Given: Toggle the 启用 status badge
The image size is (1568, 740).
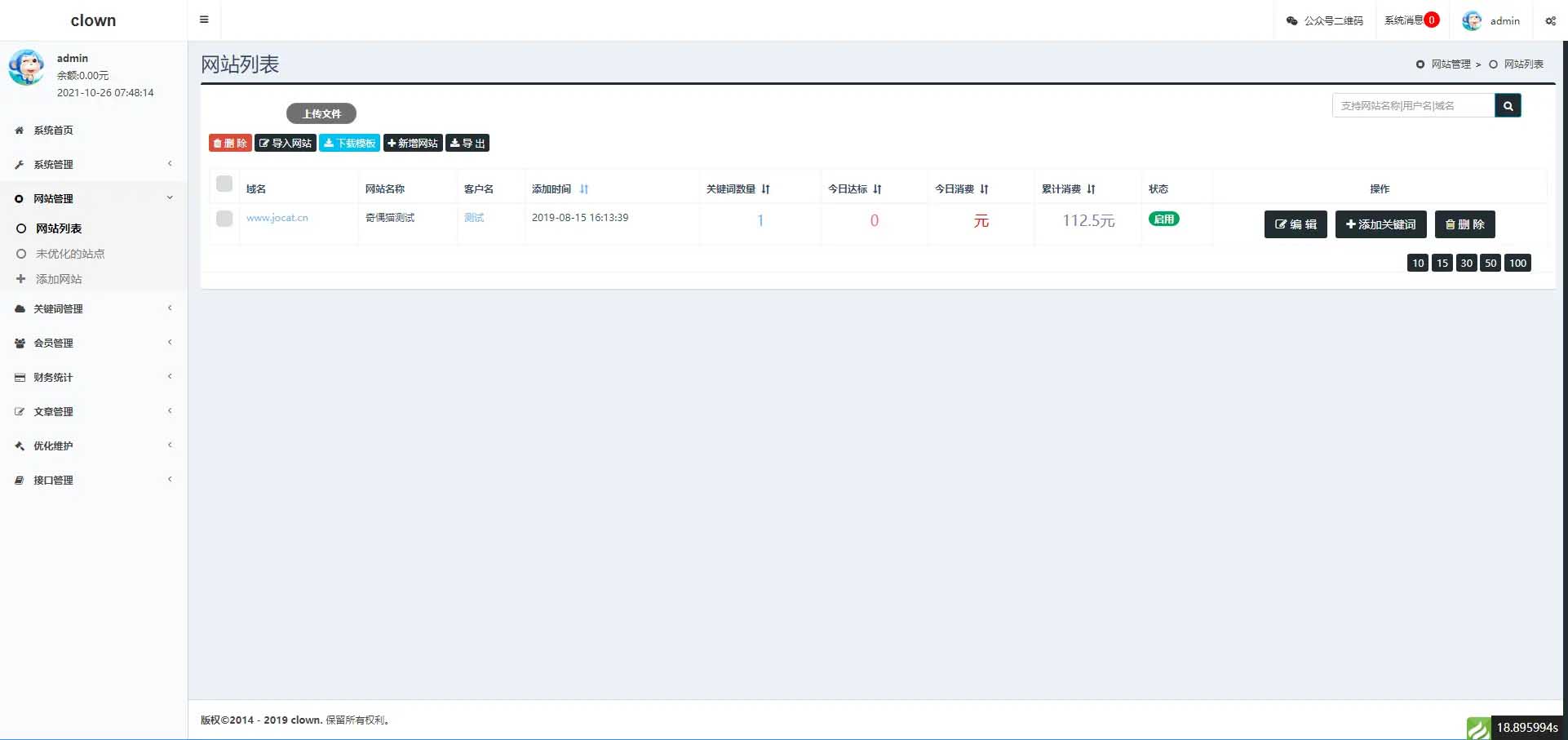Looking at the screenshot, I should pos(1163,219).
